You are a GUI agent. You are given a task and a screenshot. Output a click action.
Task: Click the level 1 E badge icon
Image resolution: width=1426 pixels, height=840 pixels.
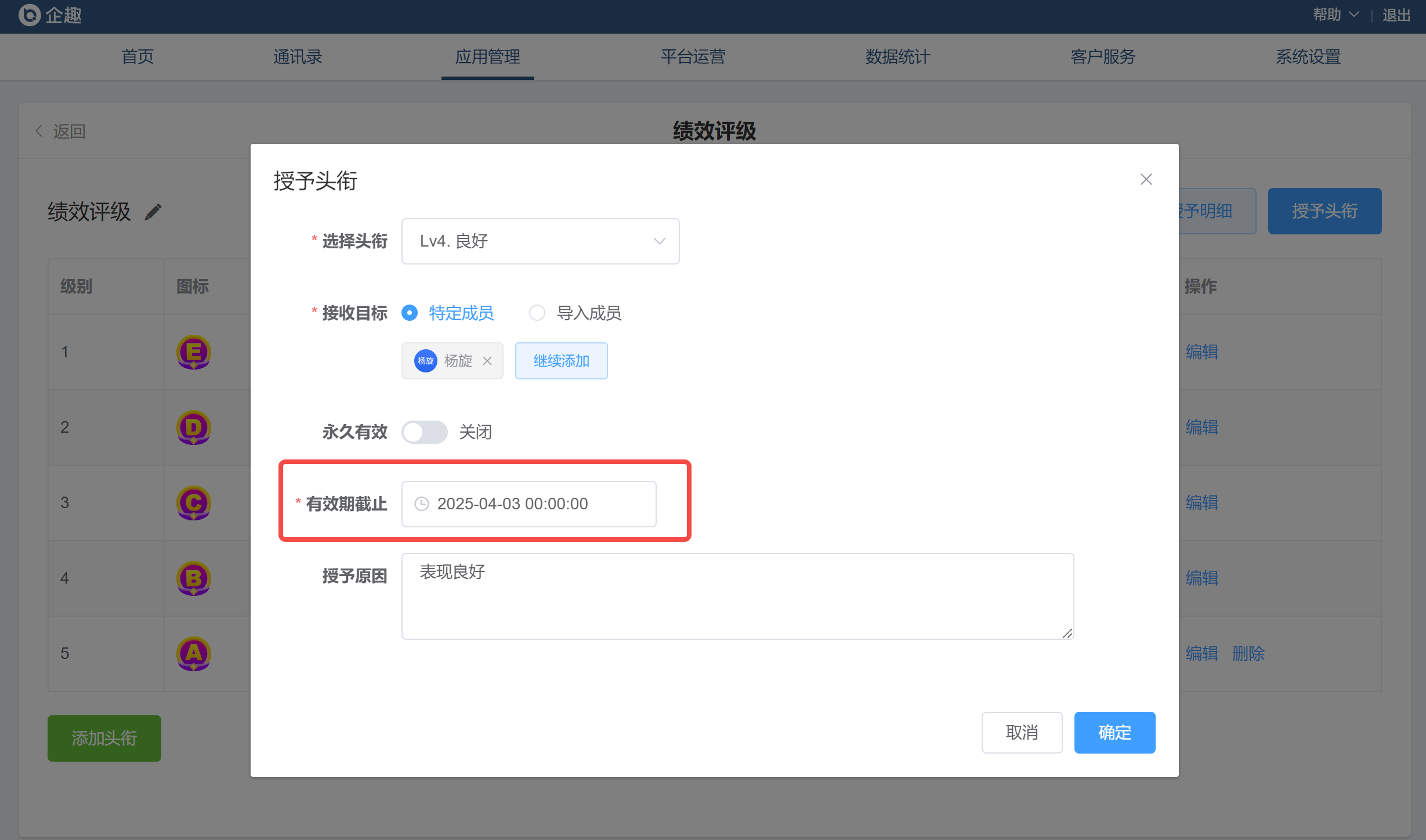pyautogui.click(x=193, y=352)
